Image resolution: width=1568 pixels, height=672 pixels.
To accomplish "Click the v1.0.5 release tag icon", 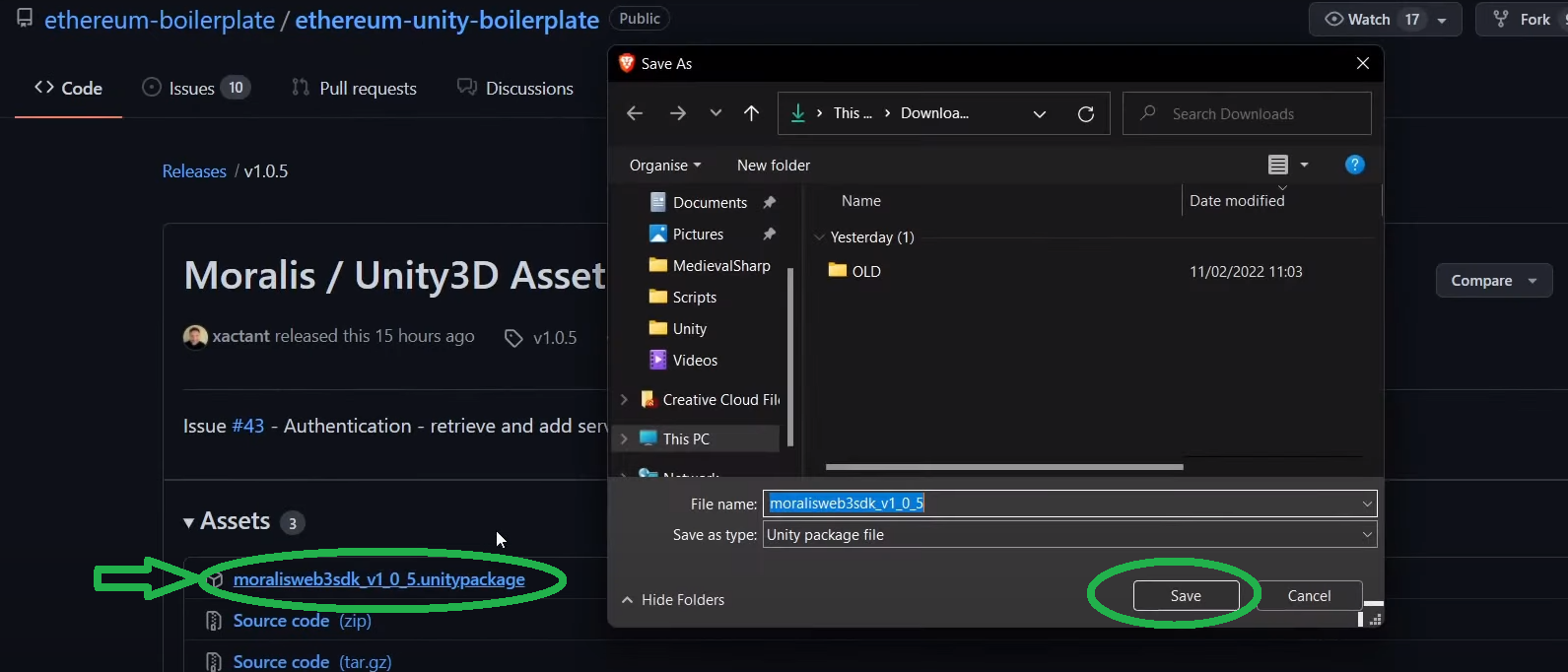I will [513, 338].
